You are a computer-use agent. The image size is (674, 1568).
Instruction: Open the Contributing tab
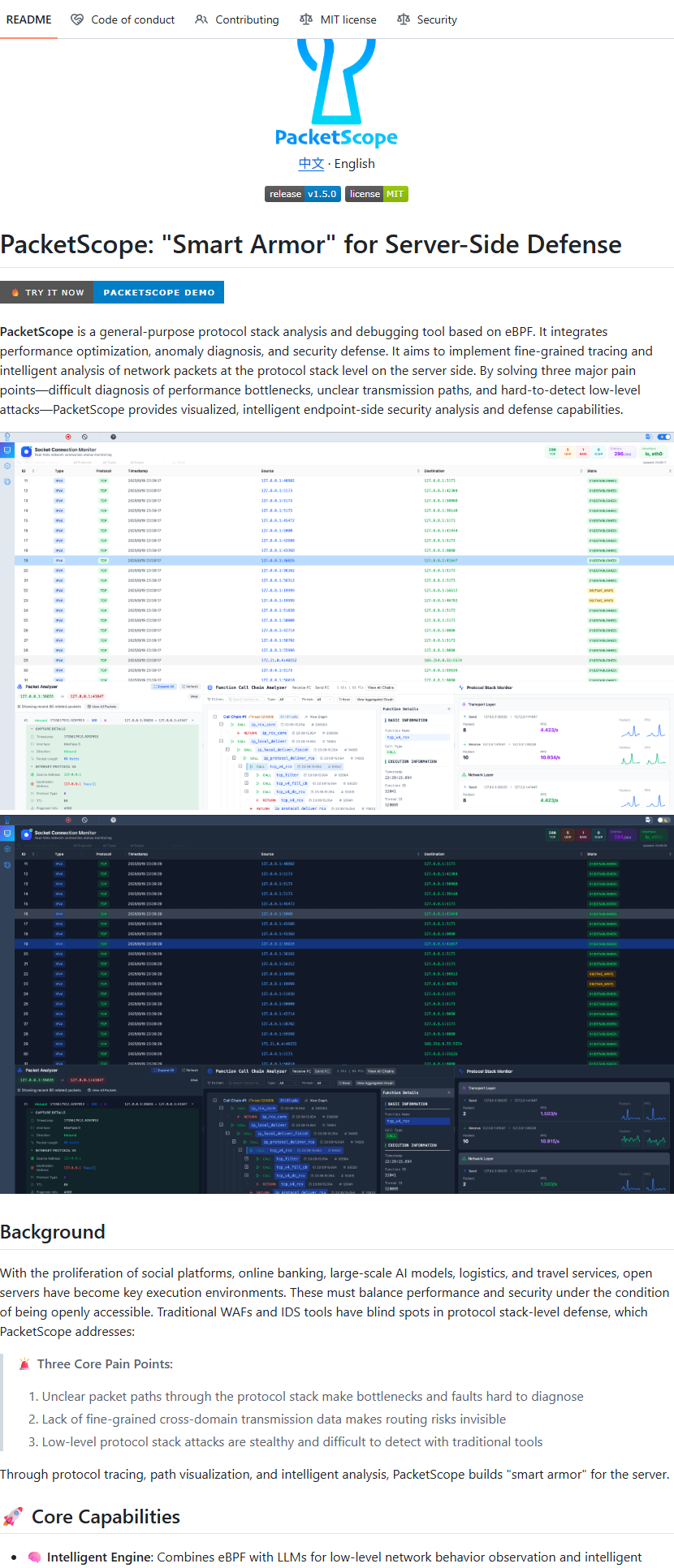[237, 19]
